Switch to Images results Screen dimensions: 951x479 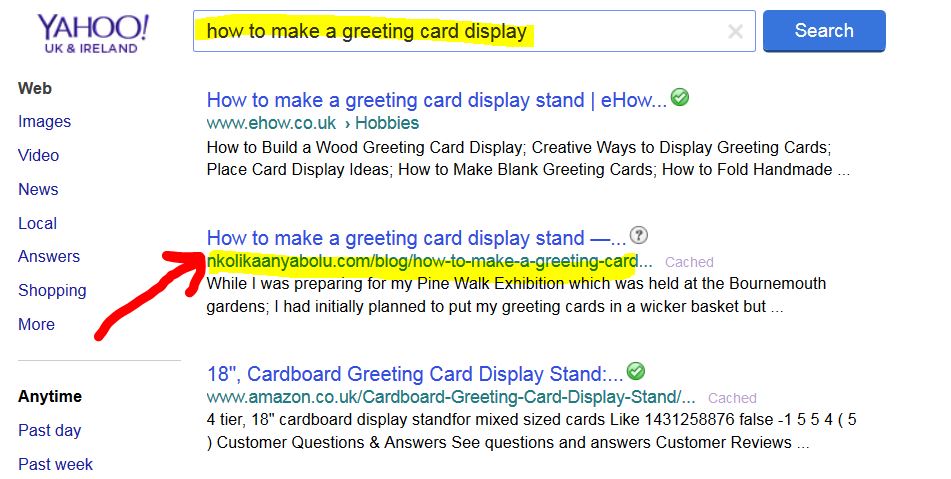click(44, 122)
